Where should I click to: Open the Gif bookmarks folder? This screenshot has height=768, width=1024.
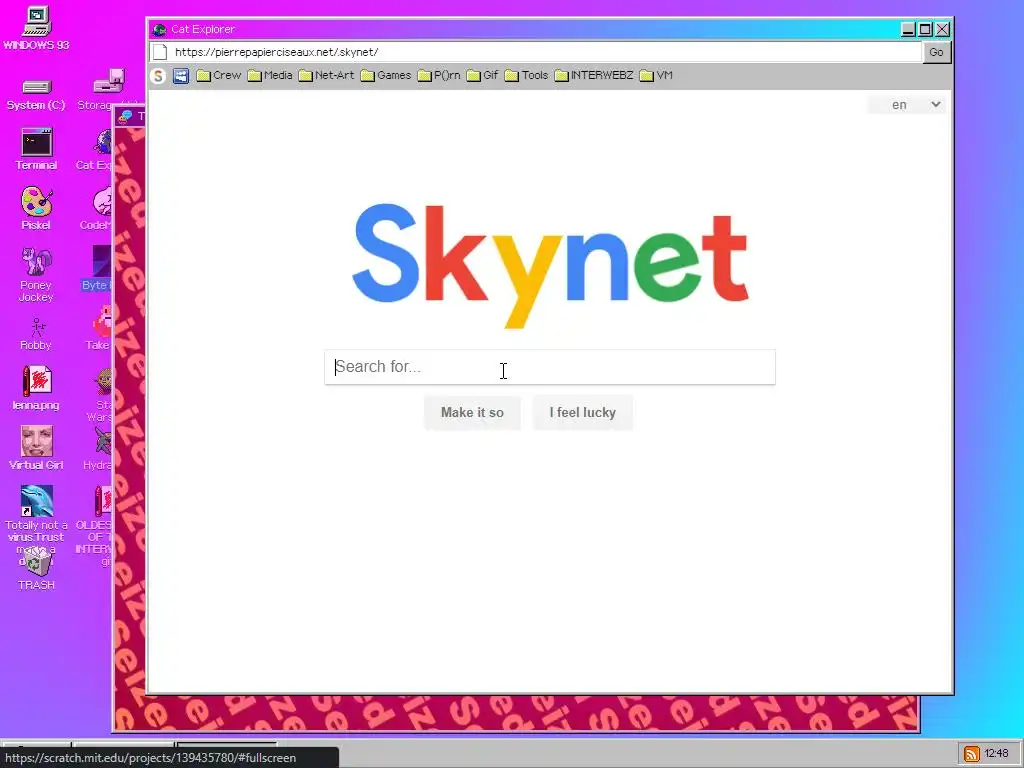point(483,75)
